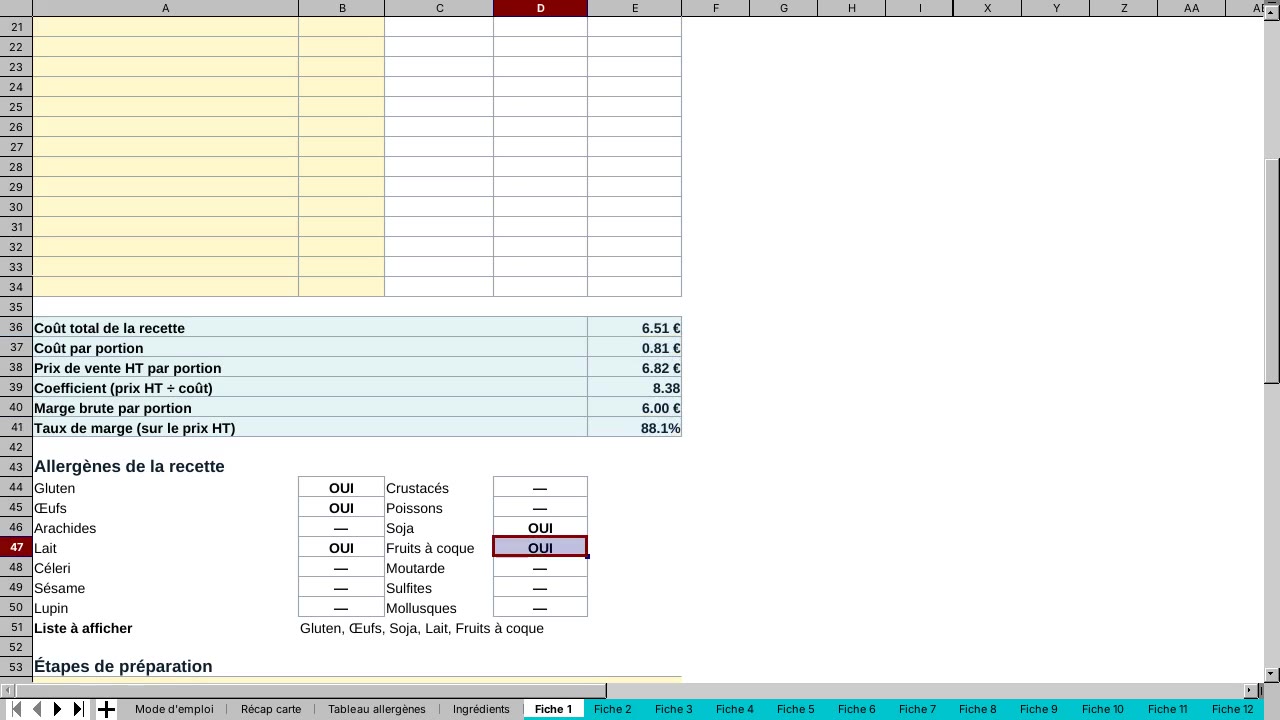This screenshot has height=720, width=1280.
Task: Switch to Récap carte sheet
Action: pyautogui.click(x=271, y=709)
